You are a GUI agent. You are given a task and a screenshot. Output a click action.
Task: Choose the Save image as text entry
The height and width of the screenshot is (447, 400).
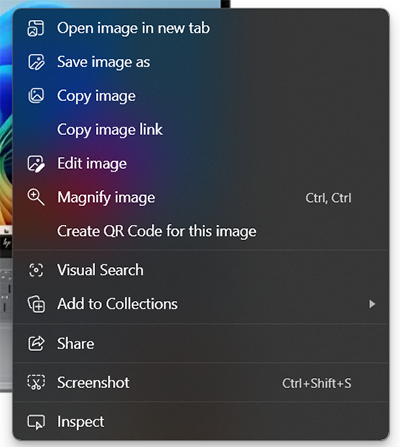[104, 62]
